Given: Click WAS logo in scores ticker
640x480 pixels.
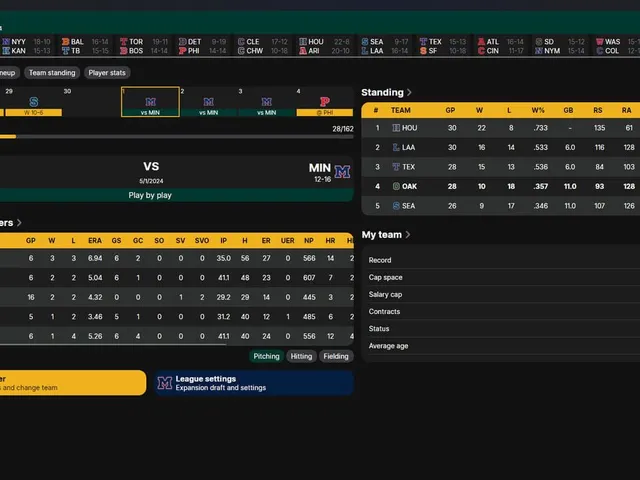Looking at the screenshot, I should 600,42.
